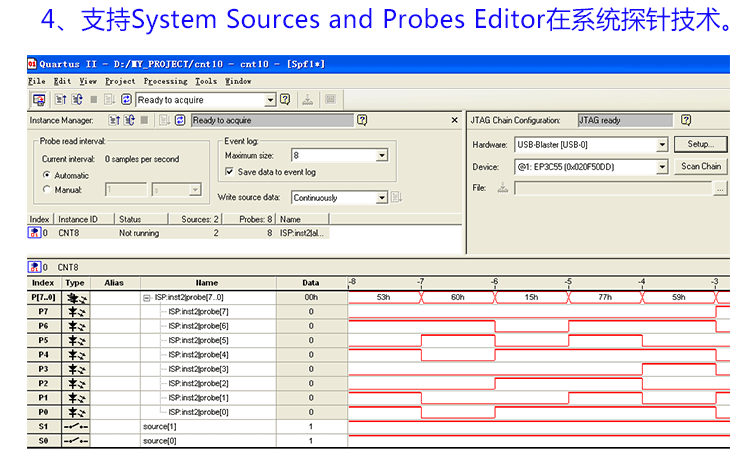
Task: Open the Device EP3C55 dropdown
Action: pos(662,167)
